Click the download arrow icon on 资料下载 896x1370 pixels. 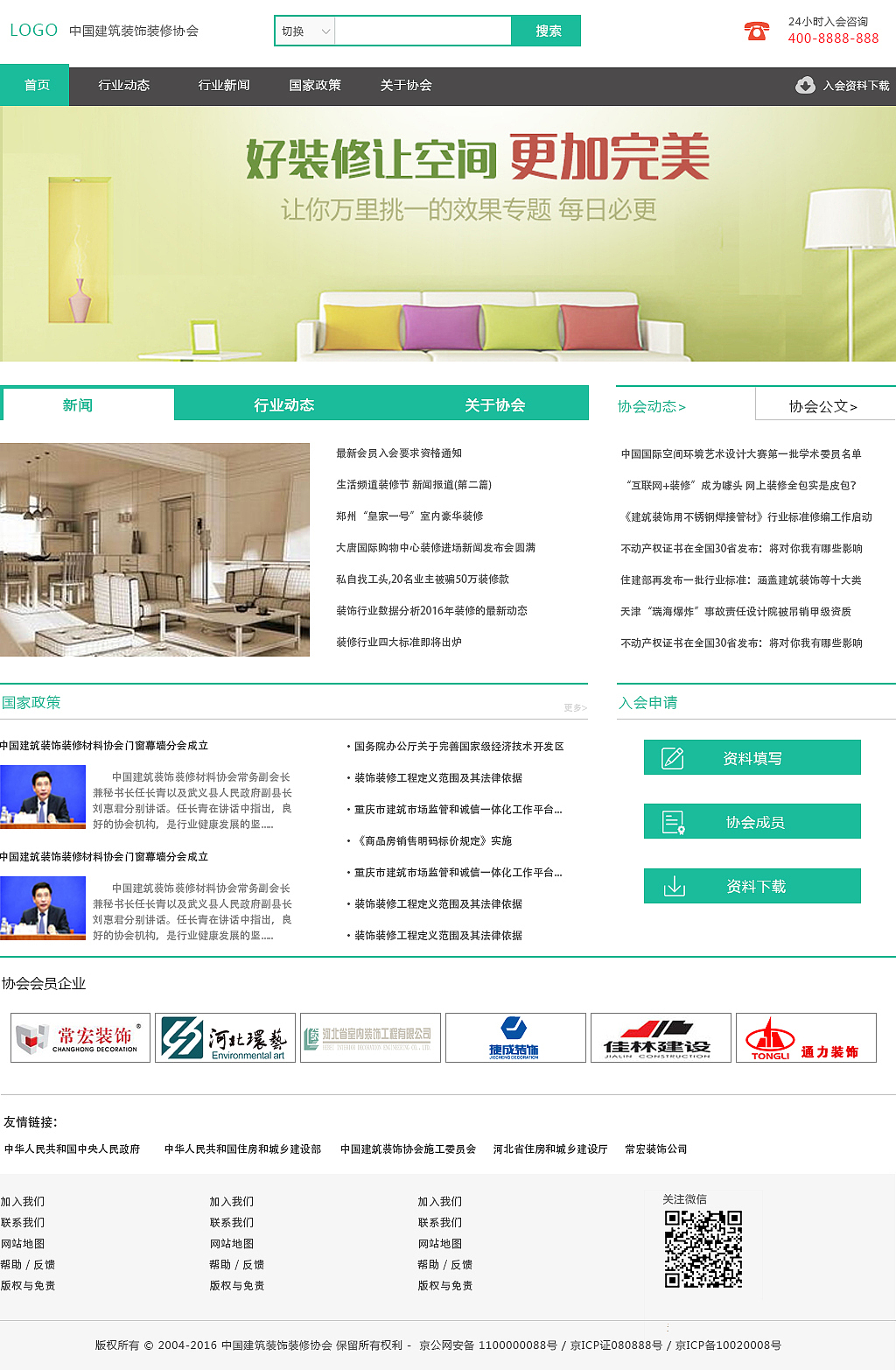point(674,886)
